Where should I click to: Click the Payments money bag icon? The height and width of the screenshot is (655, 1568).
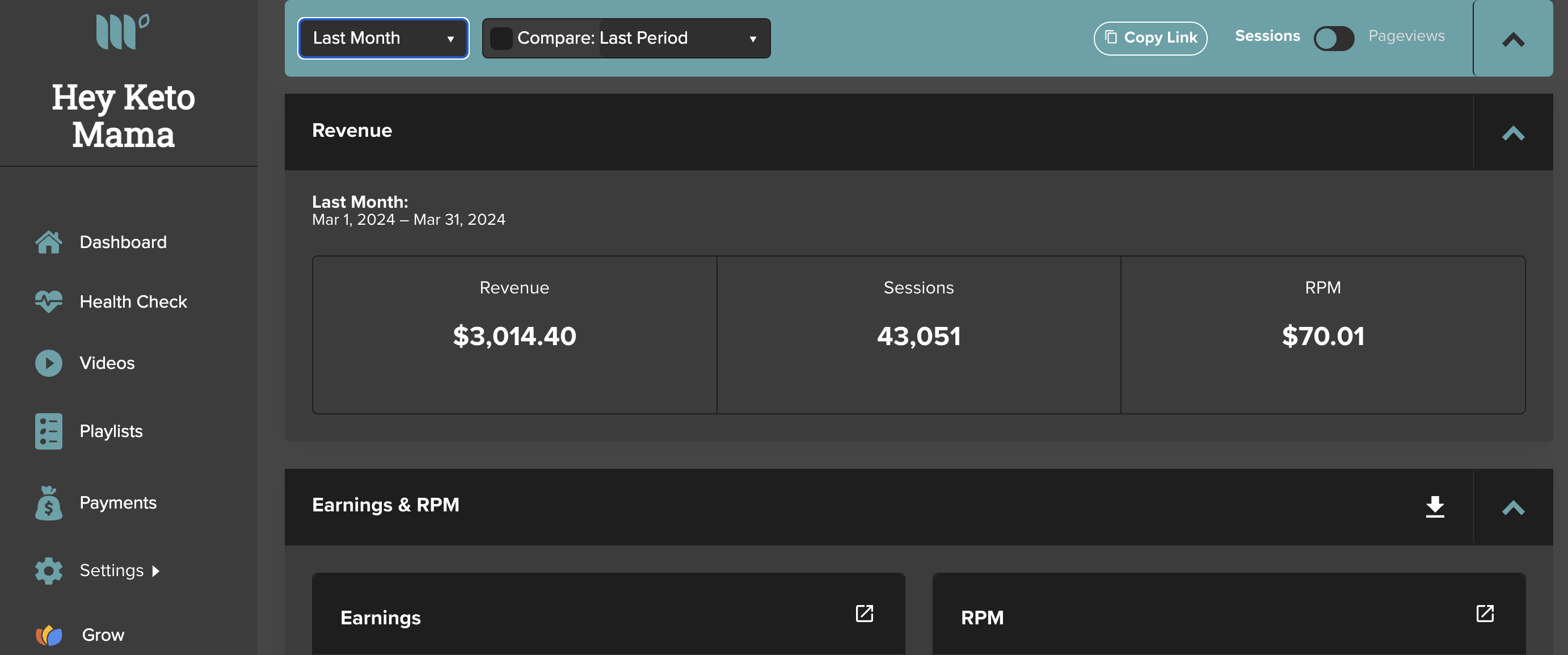coord(49,503)
